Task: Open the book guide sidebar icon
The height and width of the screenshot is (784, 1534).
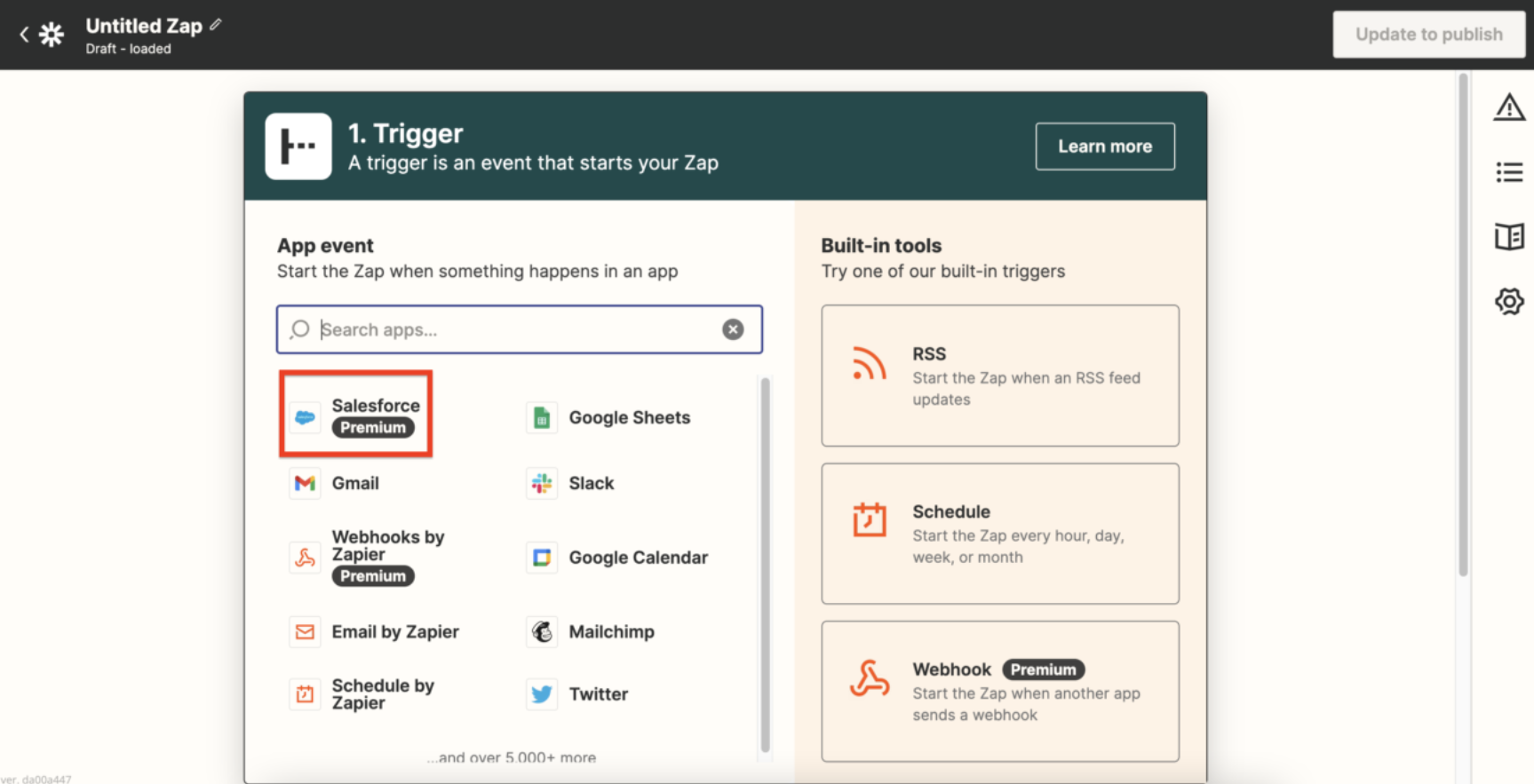Action: pos(1509,236)
